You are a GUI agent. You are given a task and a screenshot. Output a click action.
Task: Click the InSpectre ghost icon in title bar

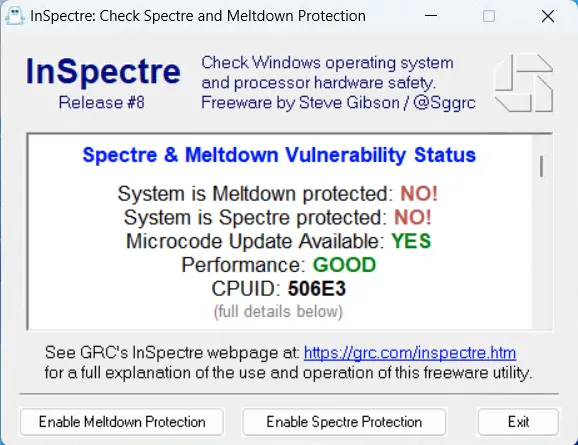(15, 16)
